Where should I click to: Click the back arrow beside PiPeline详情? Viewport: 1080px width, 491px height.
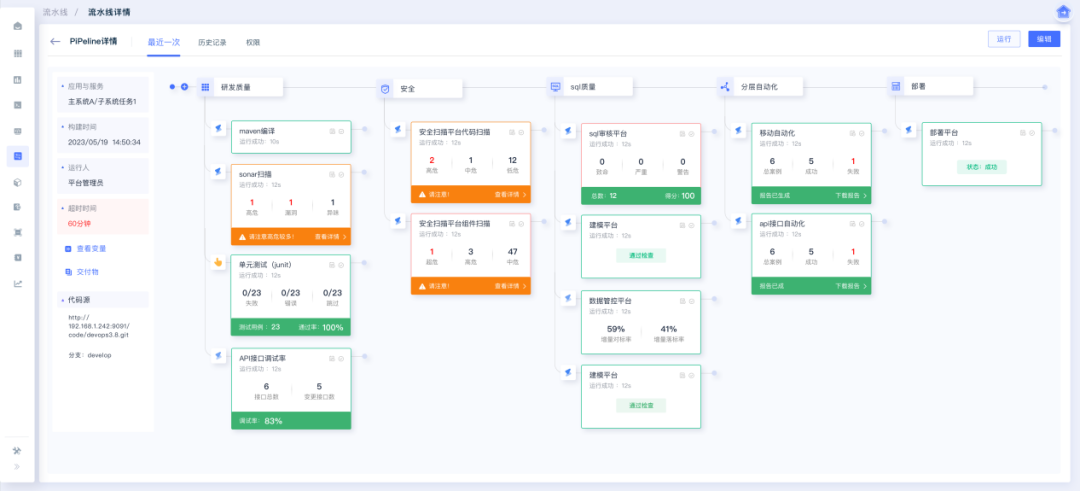point(55,42)
